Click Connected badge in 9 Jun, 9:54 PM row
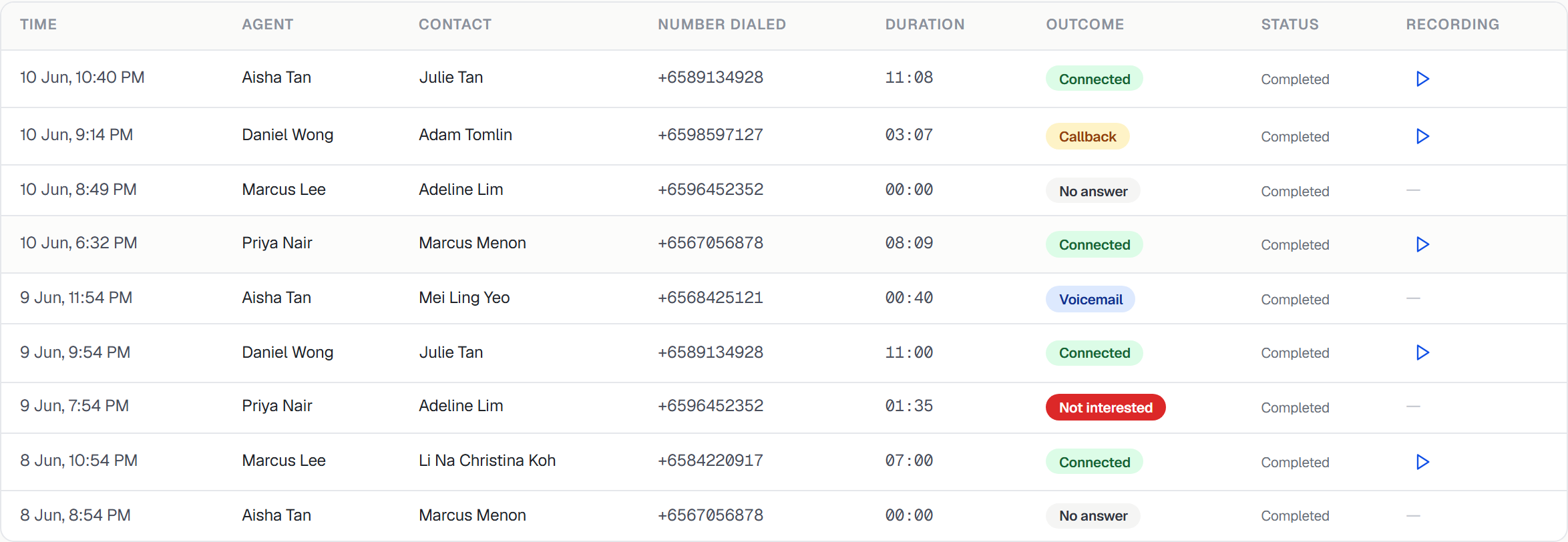The image size is (1568, 542). click(x=1094, y=352)
